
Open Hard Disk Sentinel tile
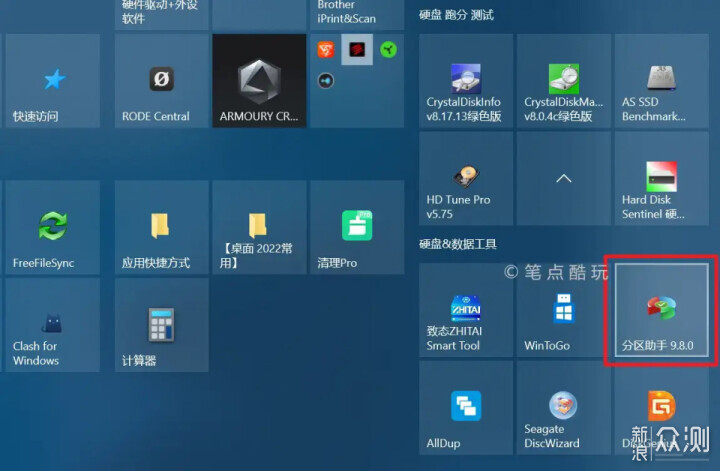(662, 179)
